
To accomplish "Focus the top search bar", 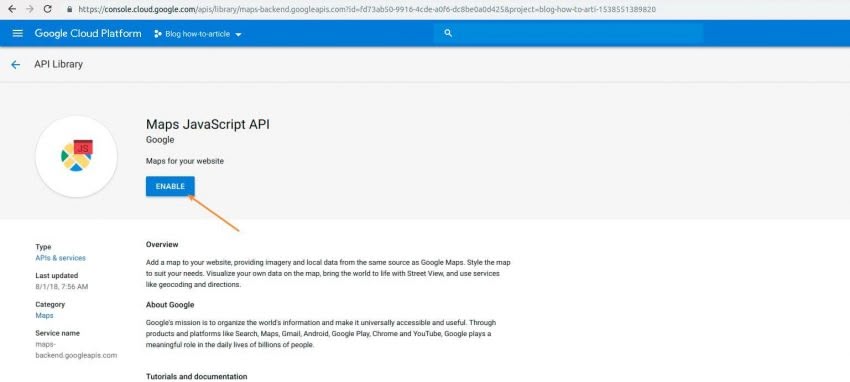I will (x=569, y=33).
